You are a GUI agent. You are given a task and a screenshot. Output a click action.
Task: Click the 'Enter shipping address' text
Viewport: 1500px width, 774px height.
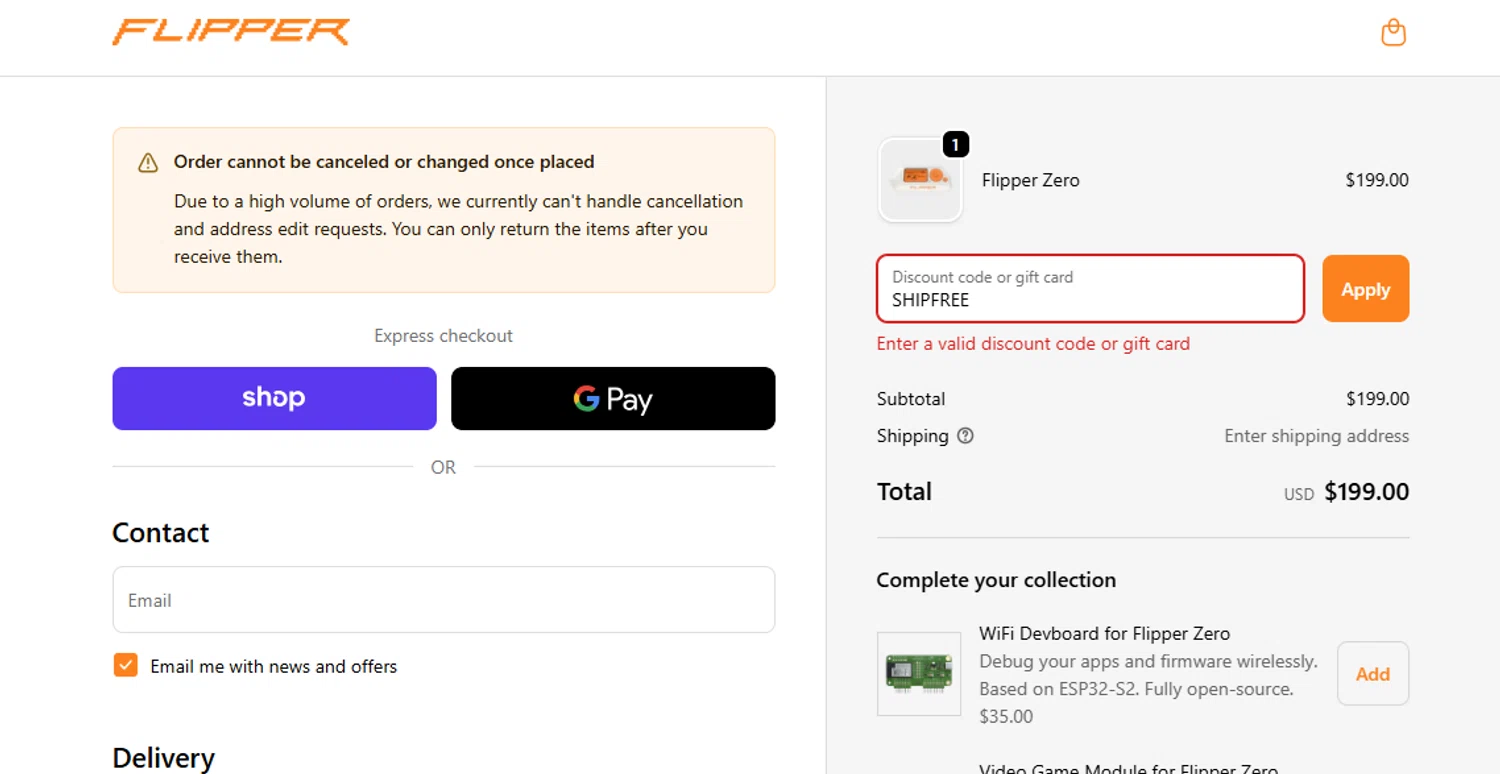(1316, 436)
